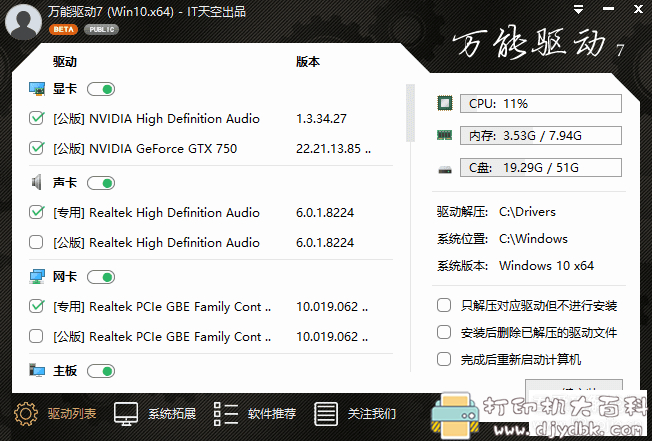Click the 主板 motherboard category icon
652x441 pixels.
[x=37, y=370]
